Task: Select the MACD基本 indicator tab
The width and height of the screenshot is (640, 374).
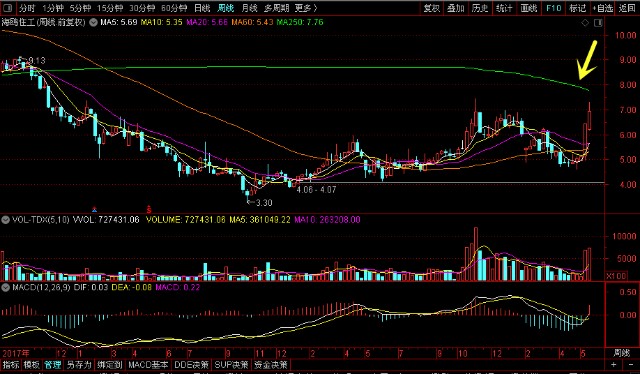Action: click(148, 365)
